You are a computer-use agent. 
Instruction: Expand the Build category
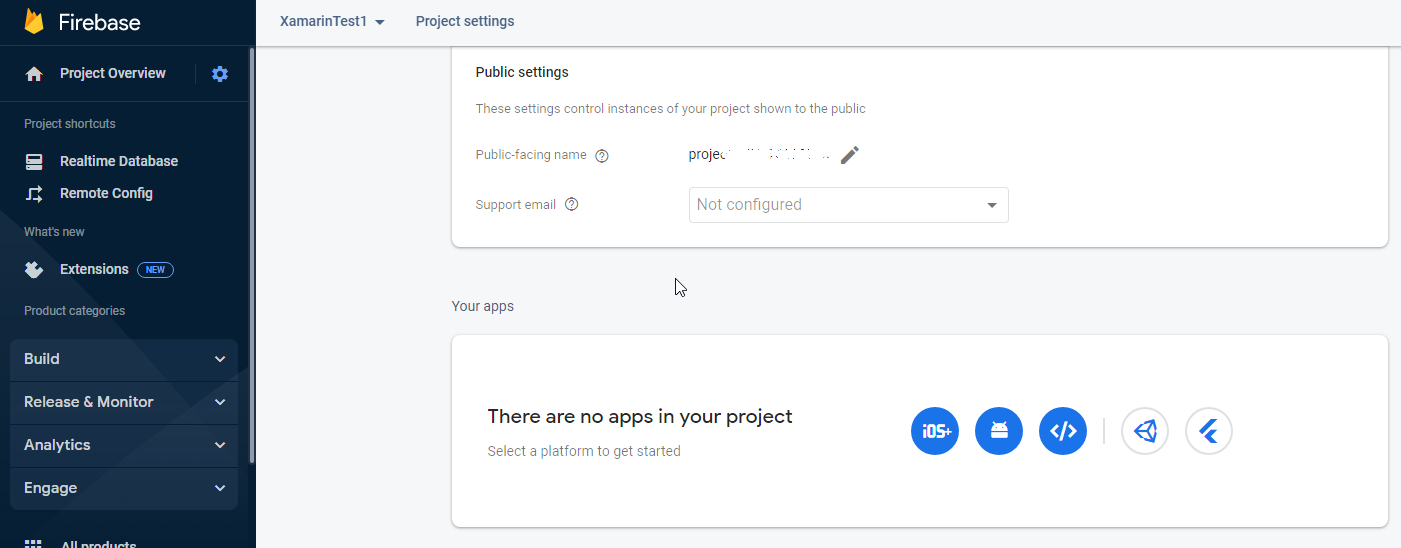[124, 359]
